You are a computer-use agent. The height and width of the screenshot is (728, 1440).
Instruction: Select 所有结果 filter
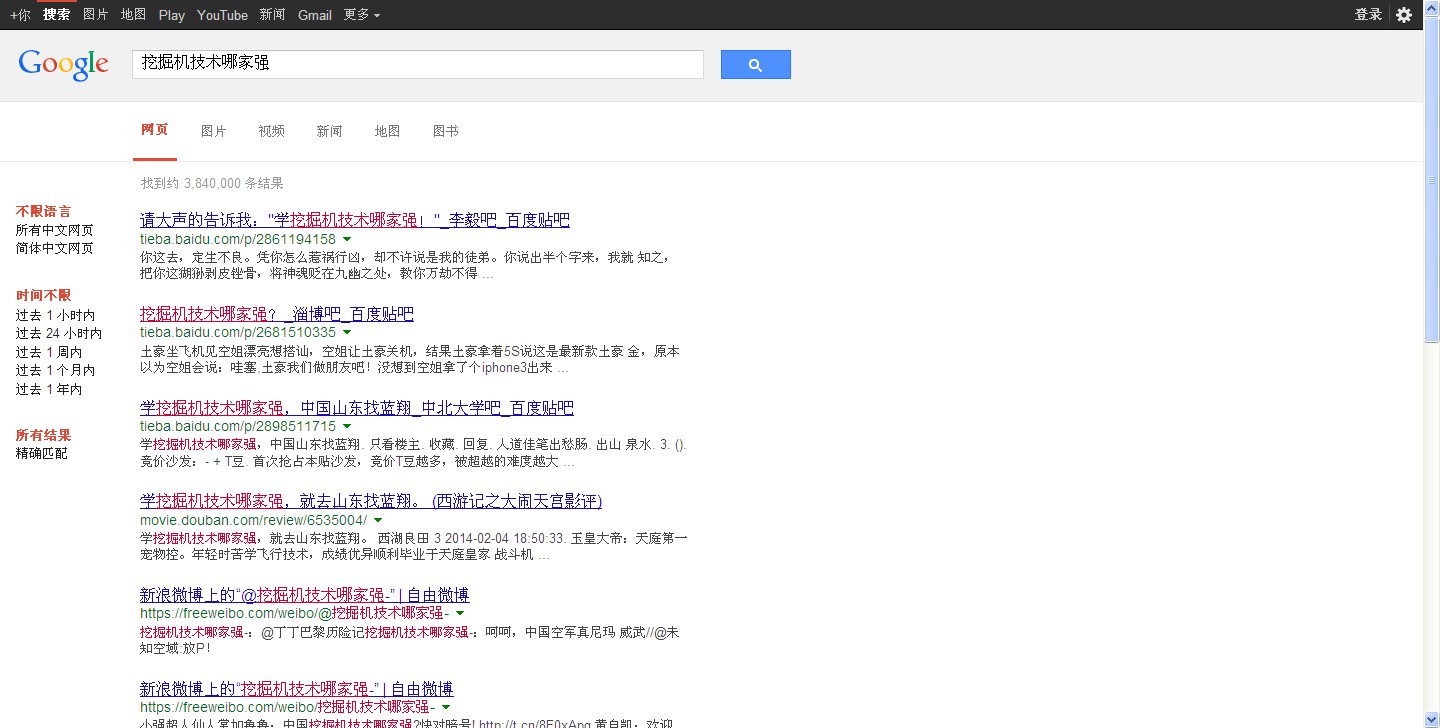(x=43, y=435)
